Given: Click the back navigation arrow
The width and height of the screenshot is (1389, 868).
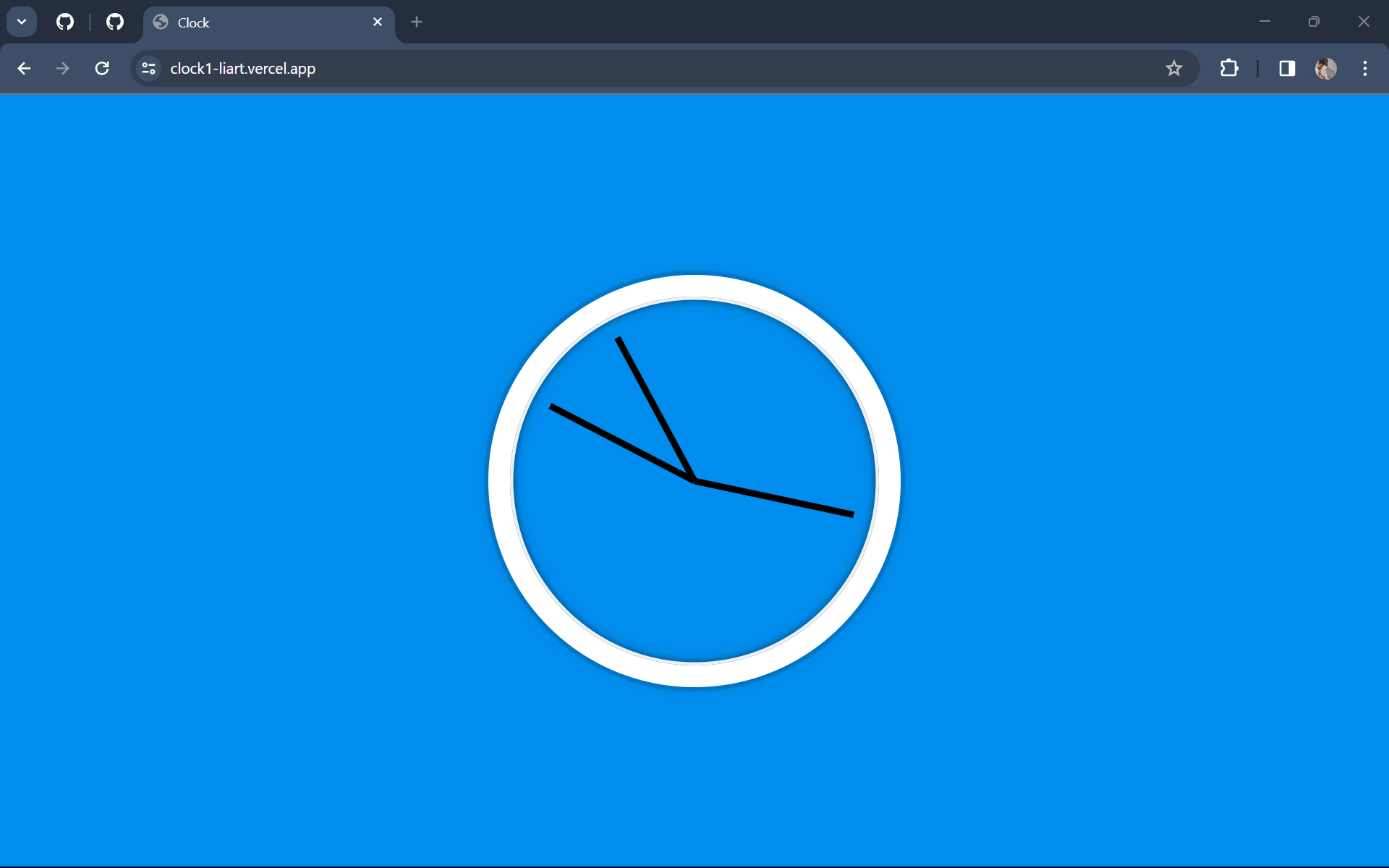Looking at the screenshot, I should pos(24,68).
